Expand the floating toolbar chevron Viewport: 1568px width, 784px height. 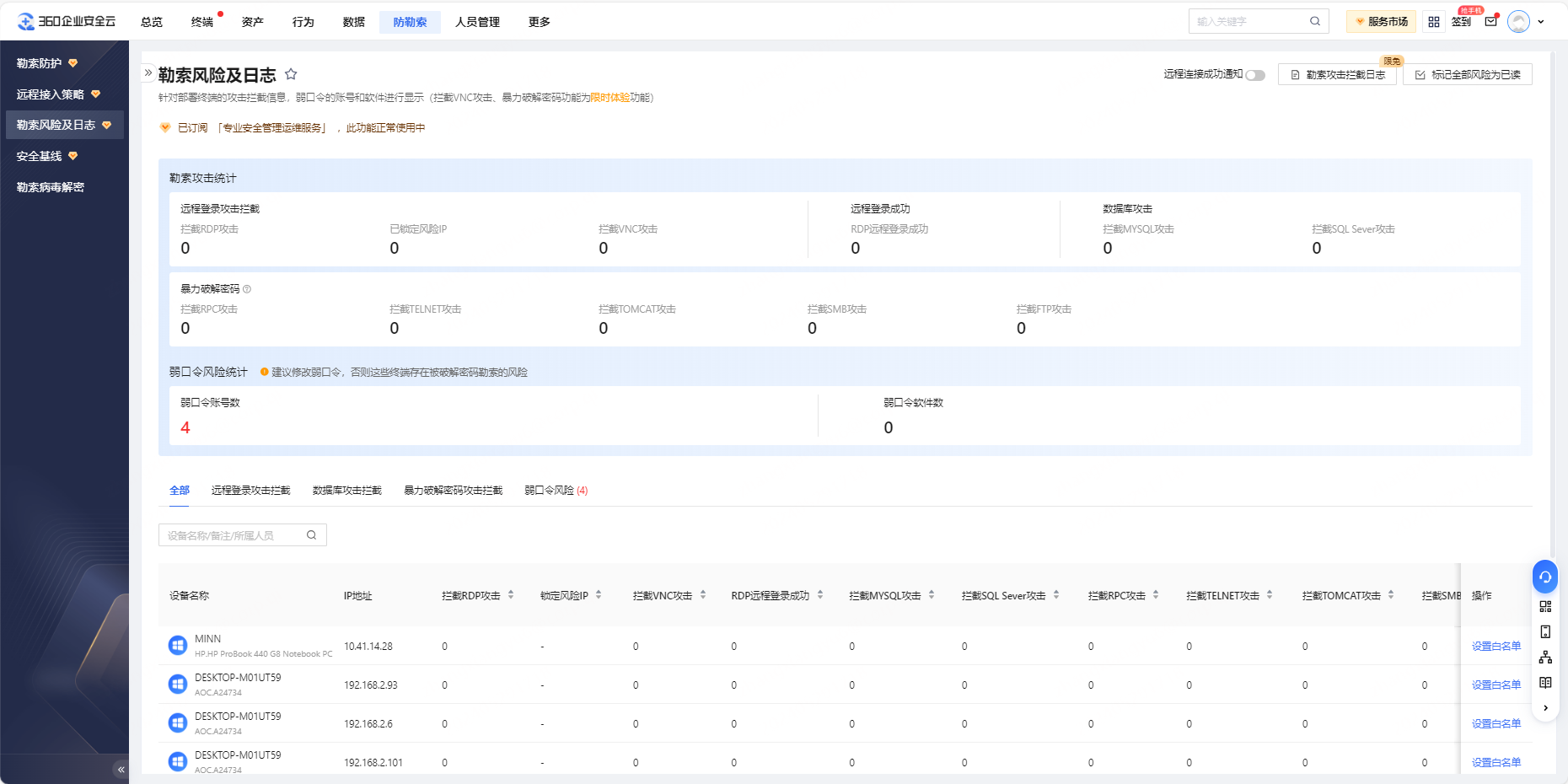pyautogui.click(x=1544, y=708)
